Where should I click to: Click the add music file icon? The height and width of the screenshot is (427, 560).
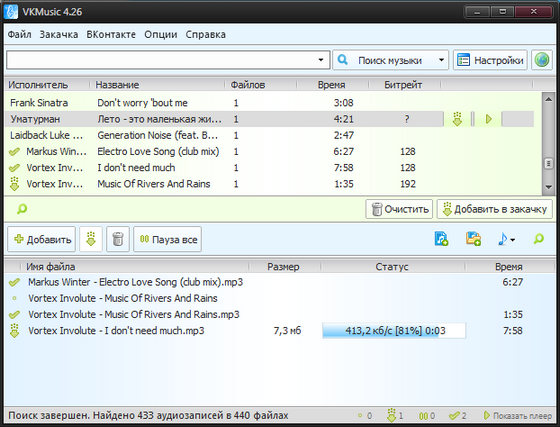tap(441, 238)
